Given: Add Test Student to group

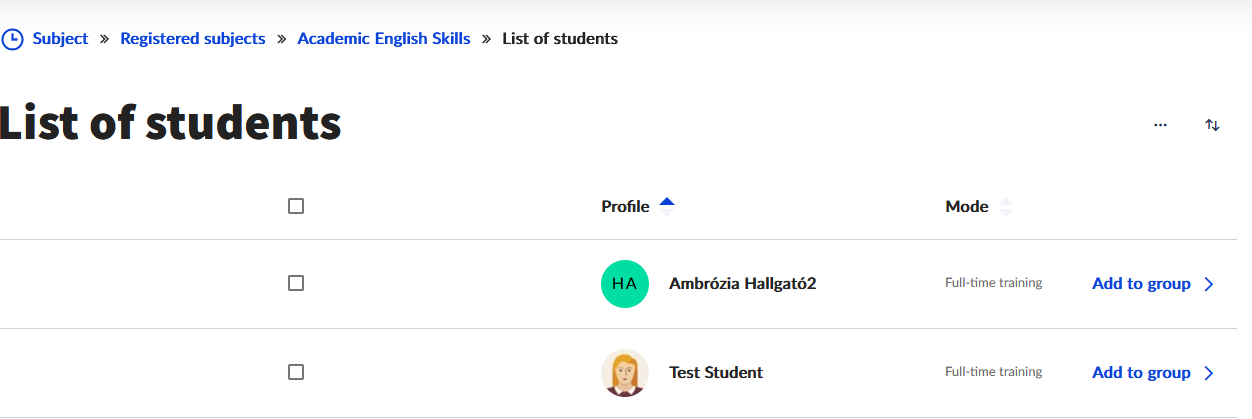Looking at the screenshot, I should coord(1141,373).
